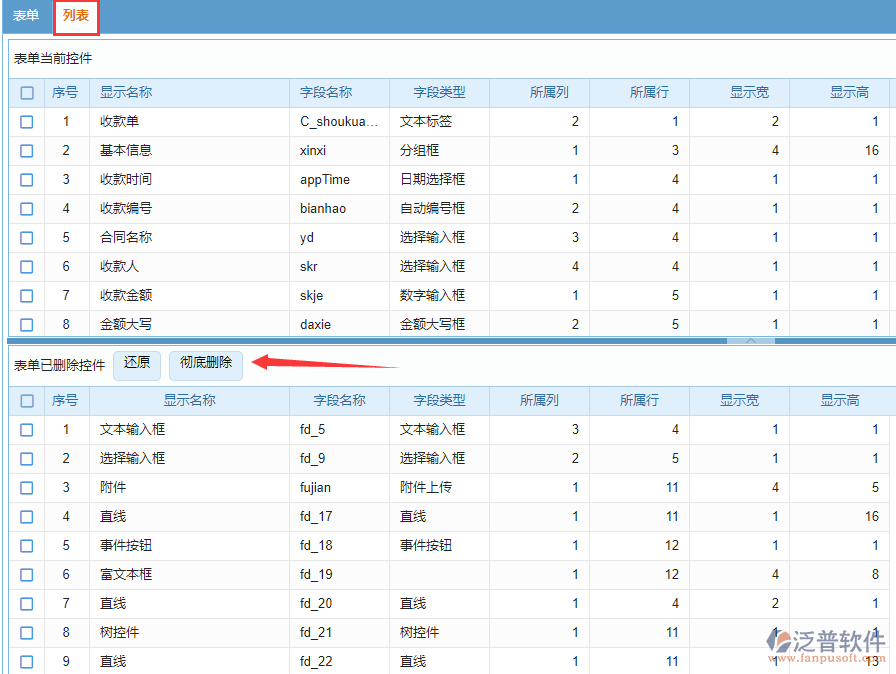Click the 还原 restore button
This screenshot has height=674, width=896.
tap(136, 365)
